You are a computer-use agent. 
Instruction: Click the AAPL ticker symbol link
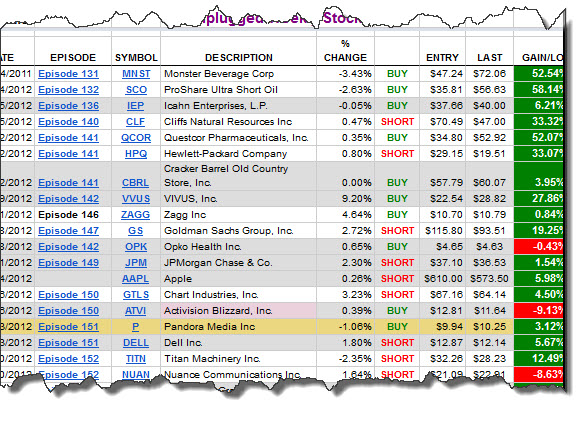coord(136,279)
